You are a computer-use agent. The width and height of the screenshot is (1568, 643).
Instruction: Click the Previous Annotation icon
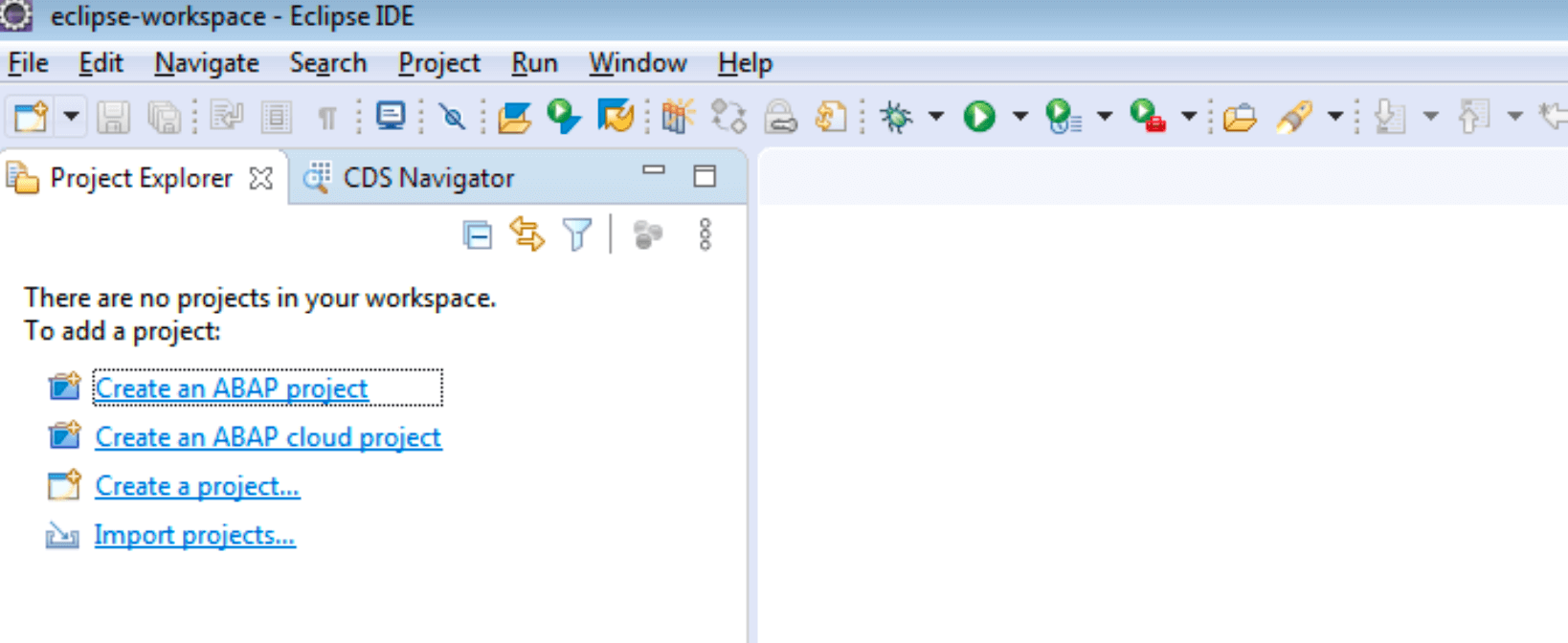coord(1473,117)
